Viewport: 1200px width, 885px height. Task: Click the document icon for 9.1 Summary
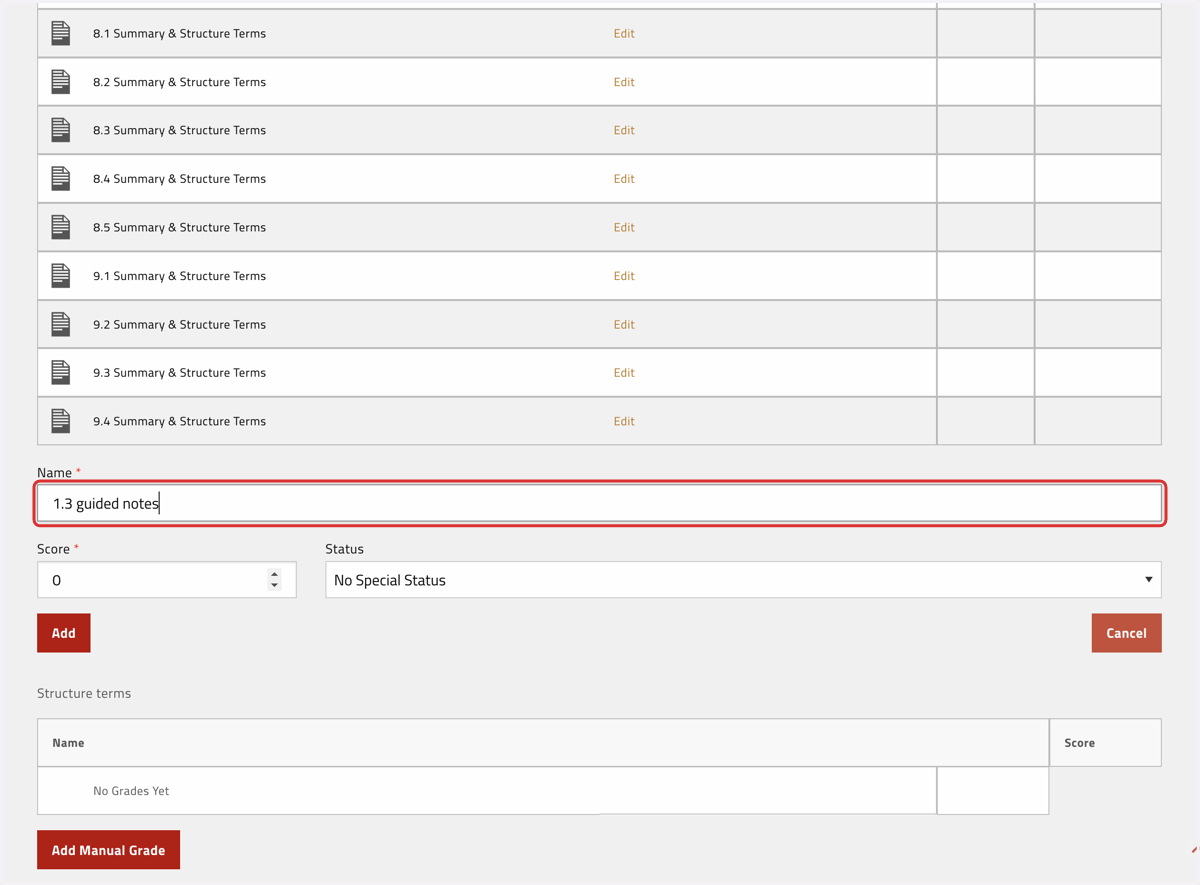coord(61,276)
